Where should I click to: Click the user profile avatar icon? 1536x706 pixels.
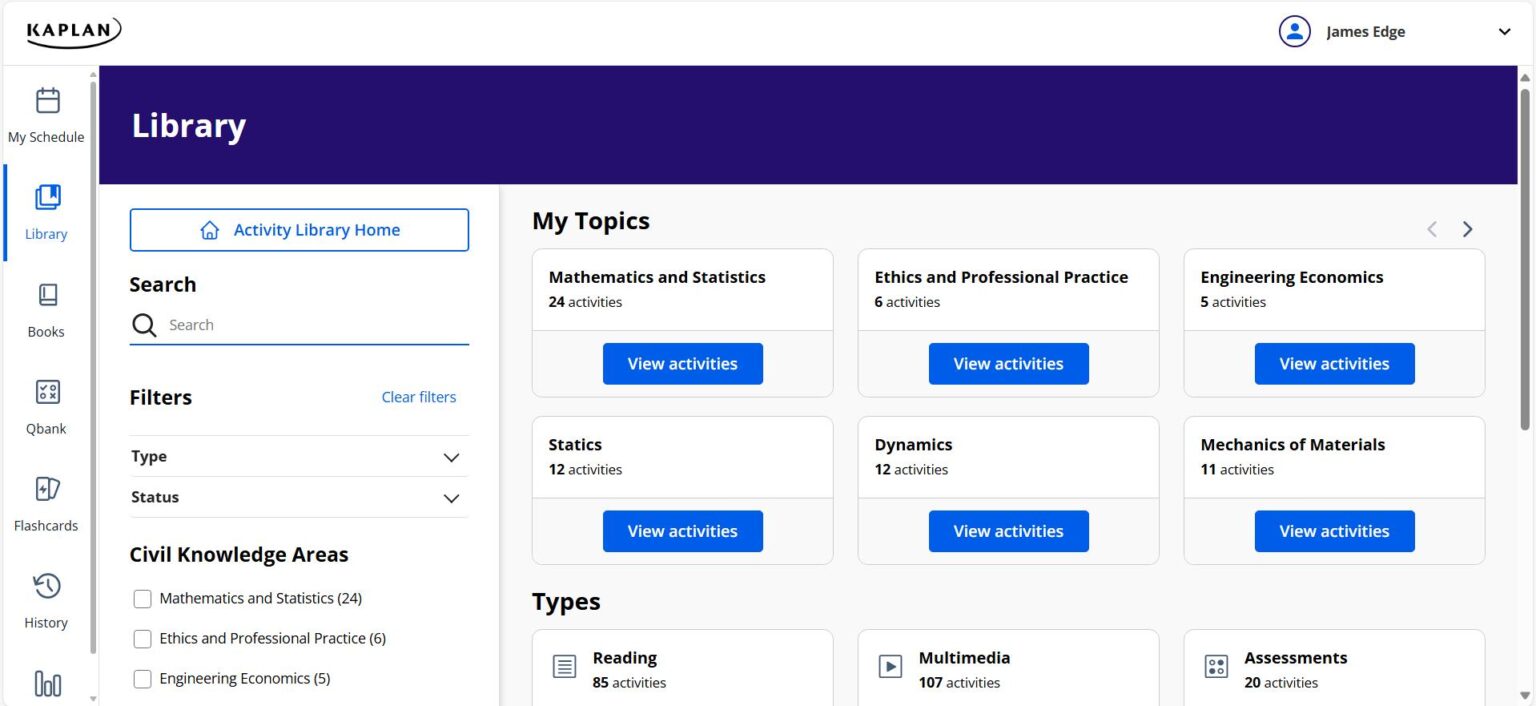pyautogui.click(x=1294, y=32)
